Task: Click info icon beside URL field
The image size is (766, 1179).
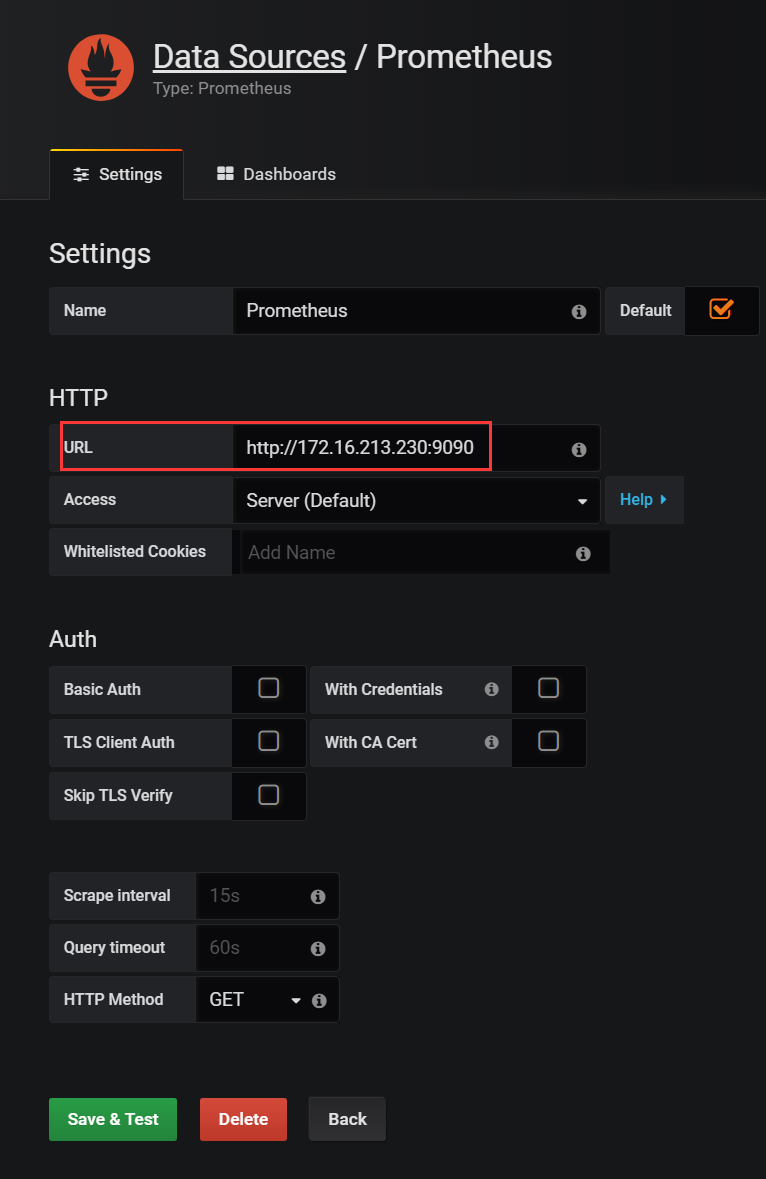Action: 579,450
